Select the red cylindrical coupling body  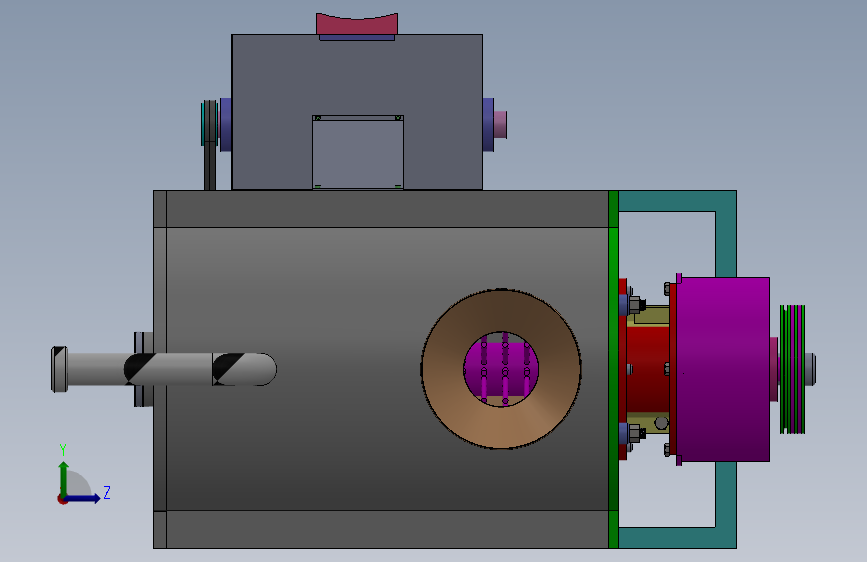point(647,369)
